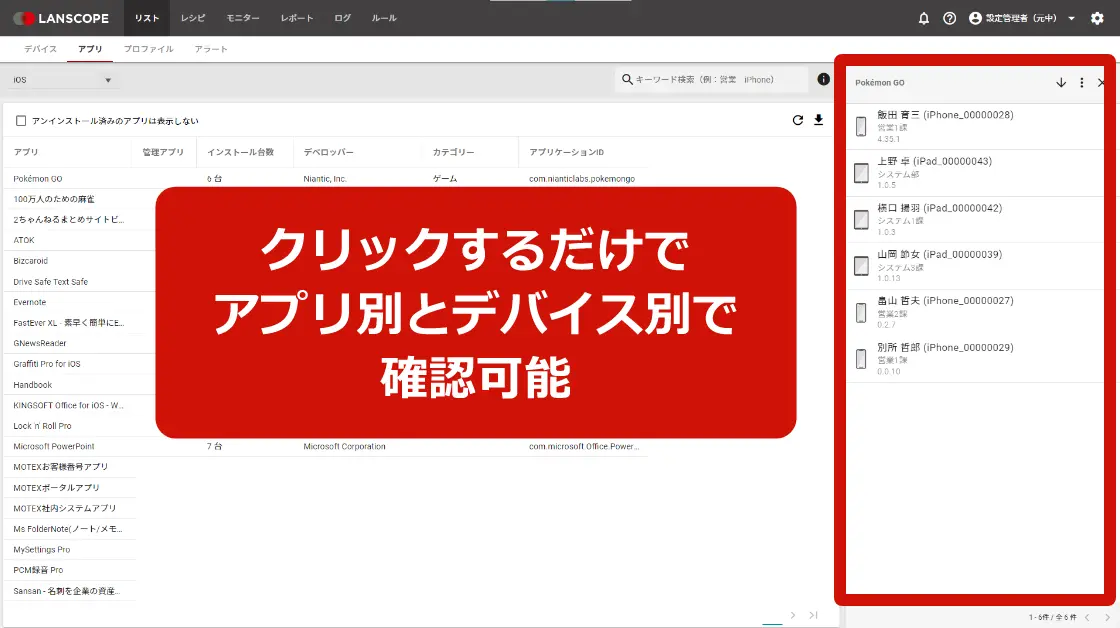The width and height of the screenshot is (1120, 628).
Task: Open the レポート menu
Action: pyautogui.click(x=297, y=18)
